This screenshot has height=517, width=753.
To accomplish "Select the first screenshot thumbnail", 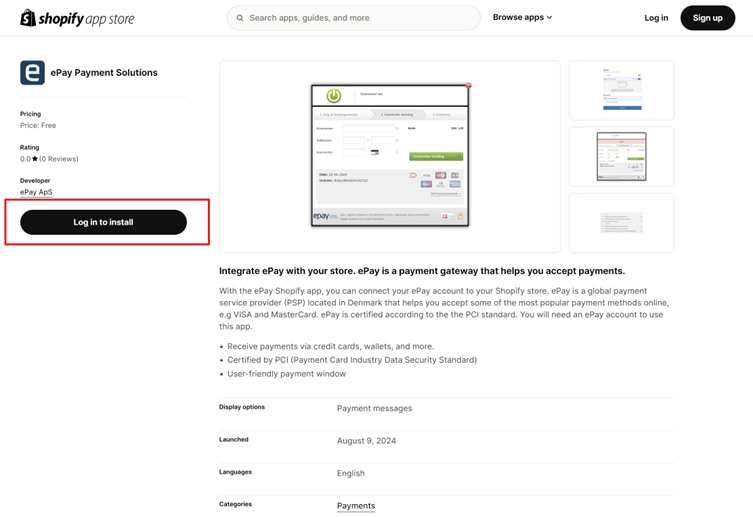I will tap(621, 90).
